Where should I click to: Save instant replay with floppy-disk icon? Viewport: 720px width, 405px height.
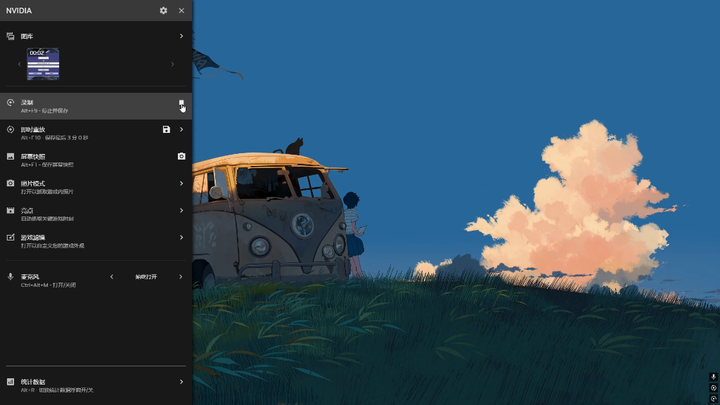[166, 129]
